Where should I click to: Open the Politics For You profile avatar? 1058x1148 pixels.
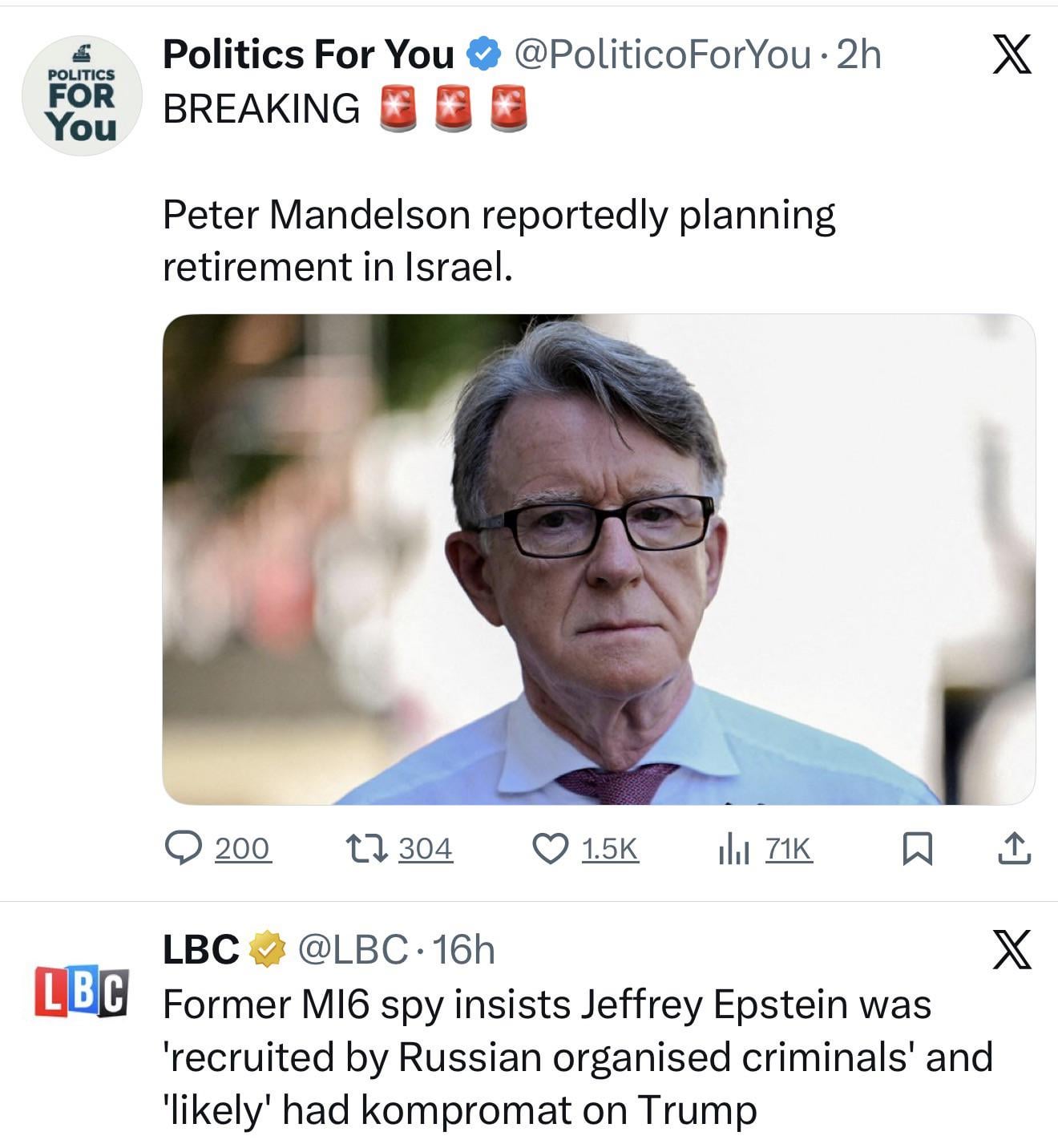click(x=82, y=95)
